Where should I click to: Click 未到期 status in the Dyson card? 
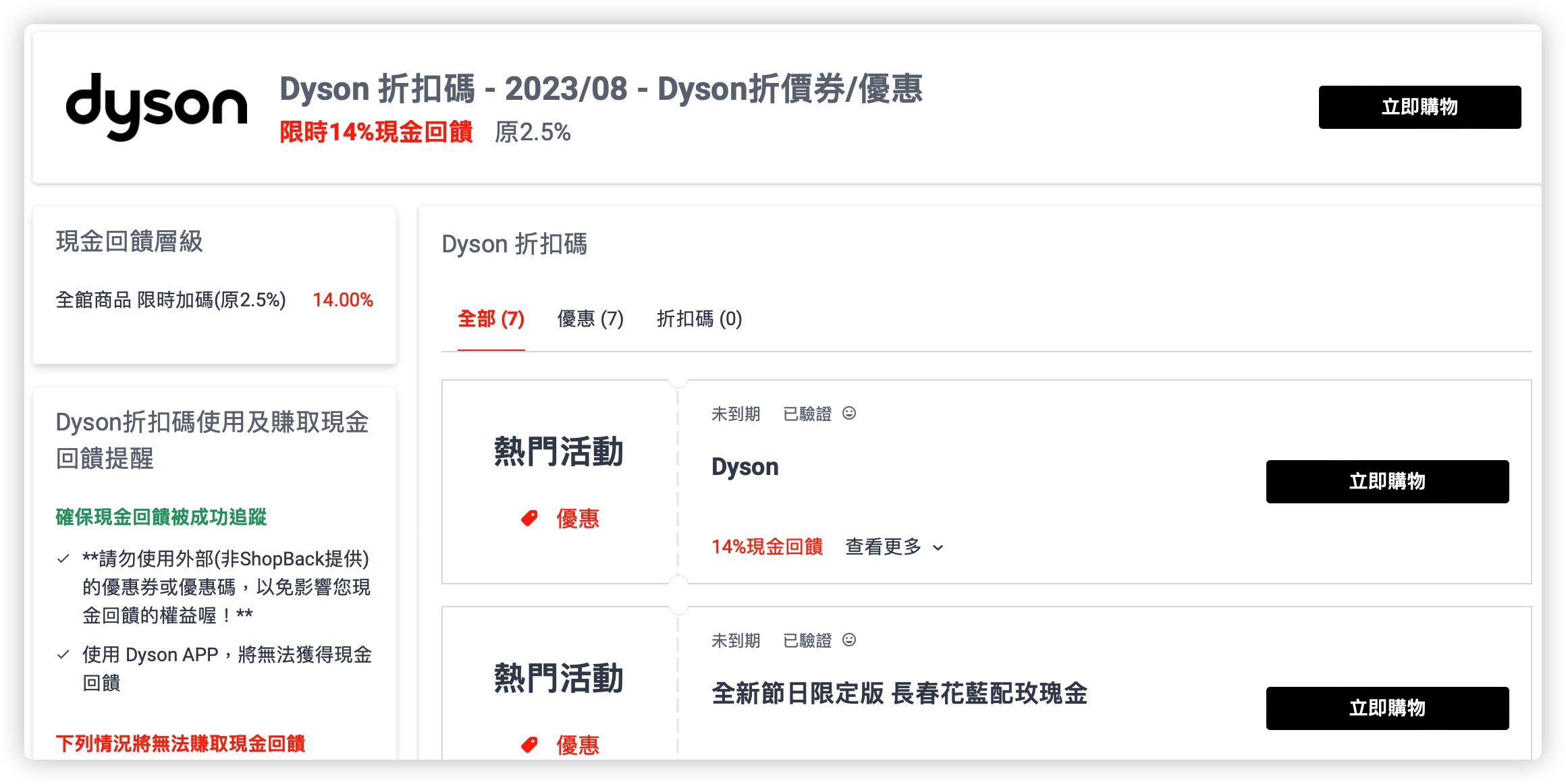[736, 414]
